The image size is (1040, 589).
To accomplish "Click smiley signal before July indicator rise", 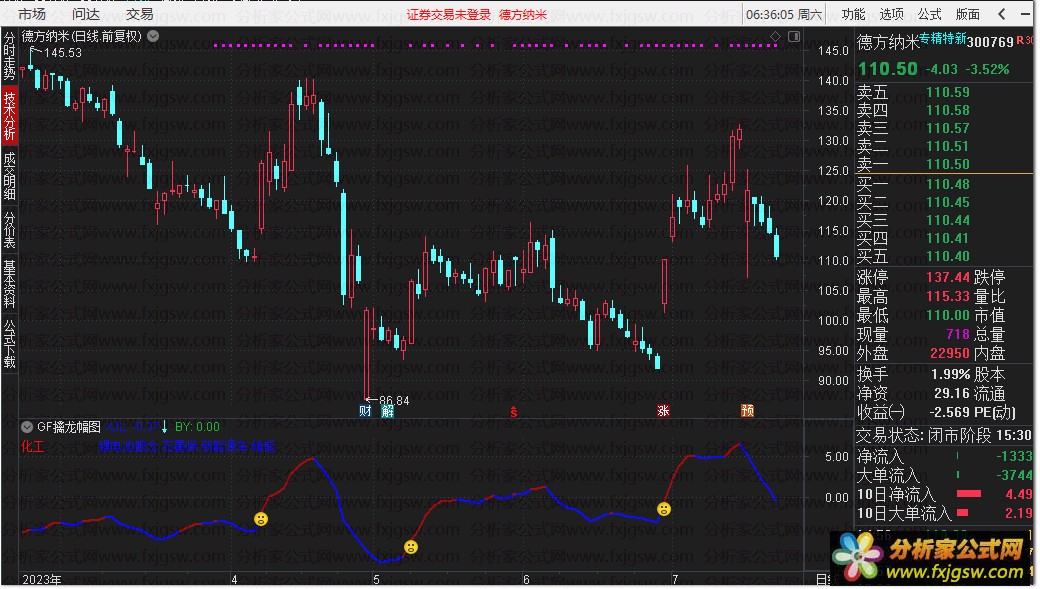I will (664, 509).
